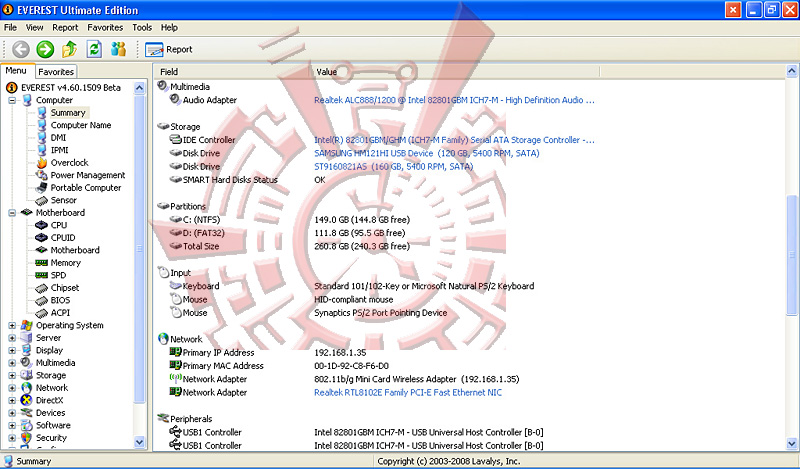
Task: Expand the Devices tree node
Action: click(12, 413)
